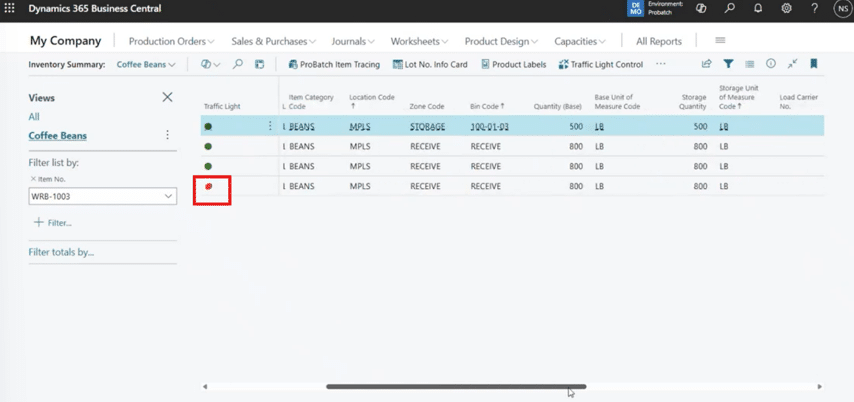Image resolution: width=854 pixels, height=402 pixels.
Task: Click green traffic light on STORAGE row
Action: [208, 126]
